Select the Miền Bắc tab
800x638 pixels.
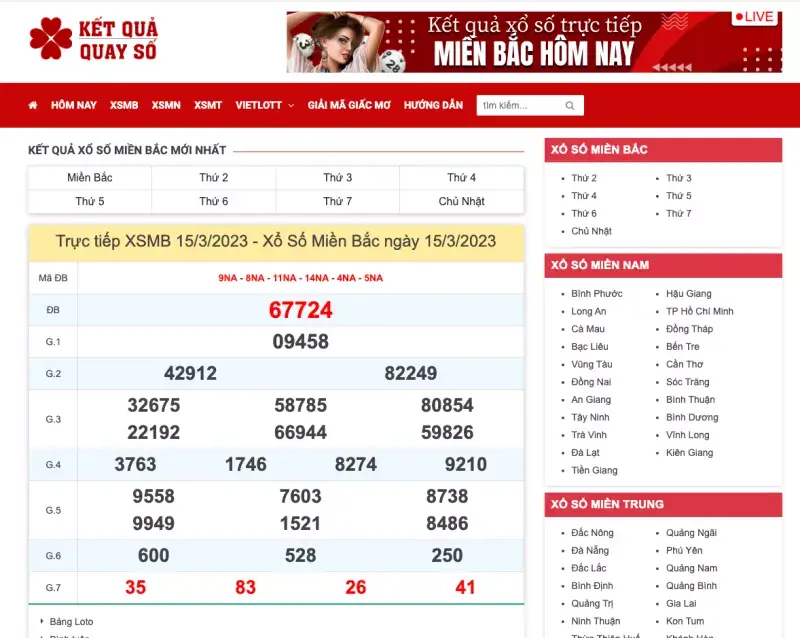[x=90, y=177]
